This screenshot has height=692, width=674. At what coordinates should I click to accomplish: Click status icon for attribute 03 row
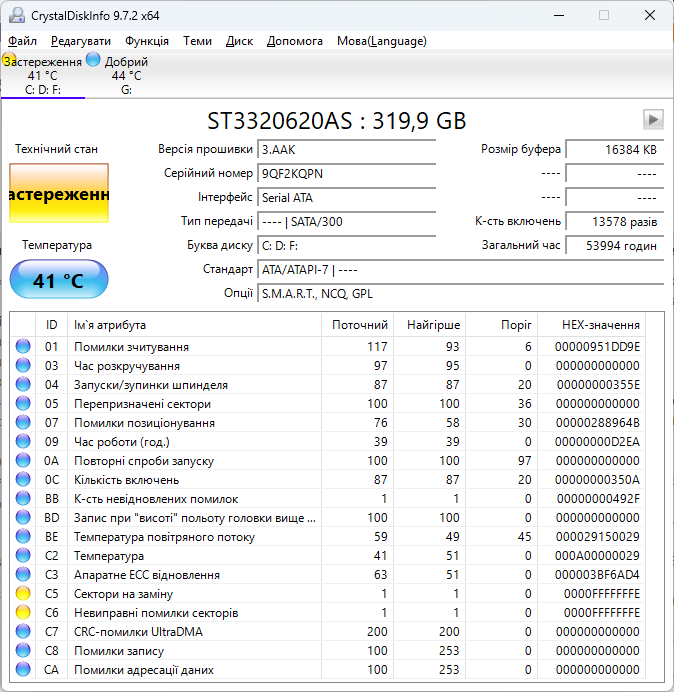[23, 365]
